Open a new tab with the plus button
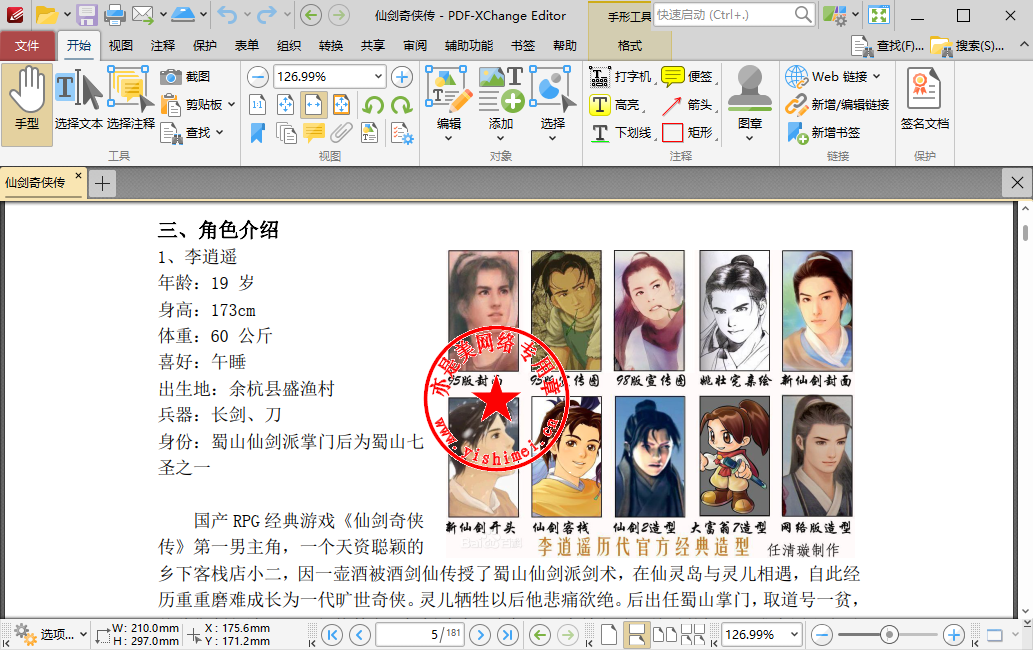1033x650 pixels. [x=102, y=183]
